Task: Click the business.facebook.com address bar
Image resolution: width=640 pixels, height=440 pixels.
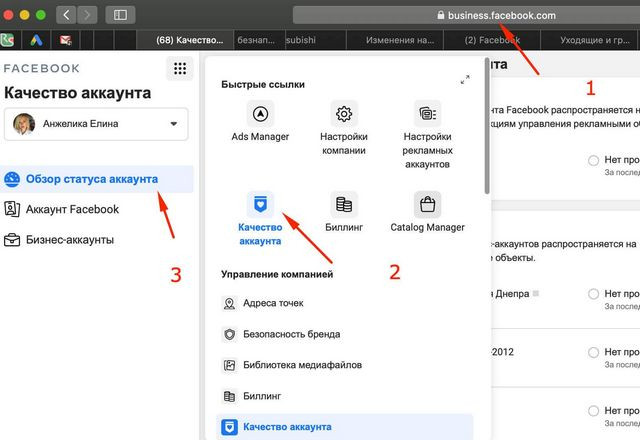Action: coord(466,16)
